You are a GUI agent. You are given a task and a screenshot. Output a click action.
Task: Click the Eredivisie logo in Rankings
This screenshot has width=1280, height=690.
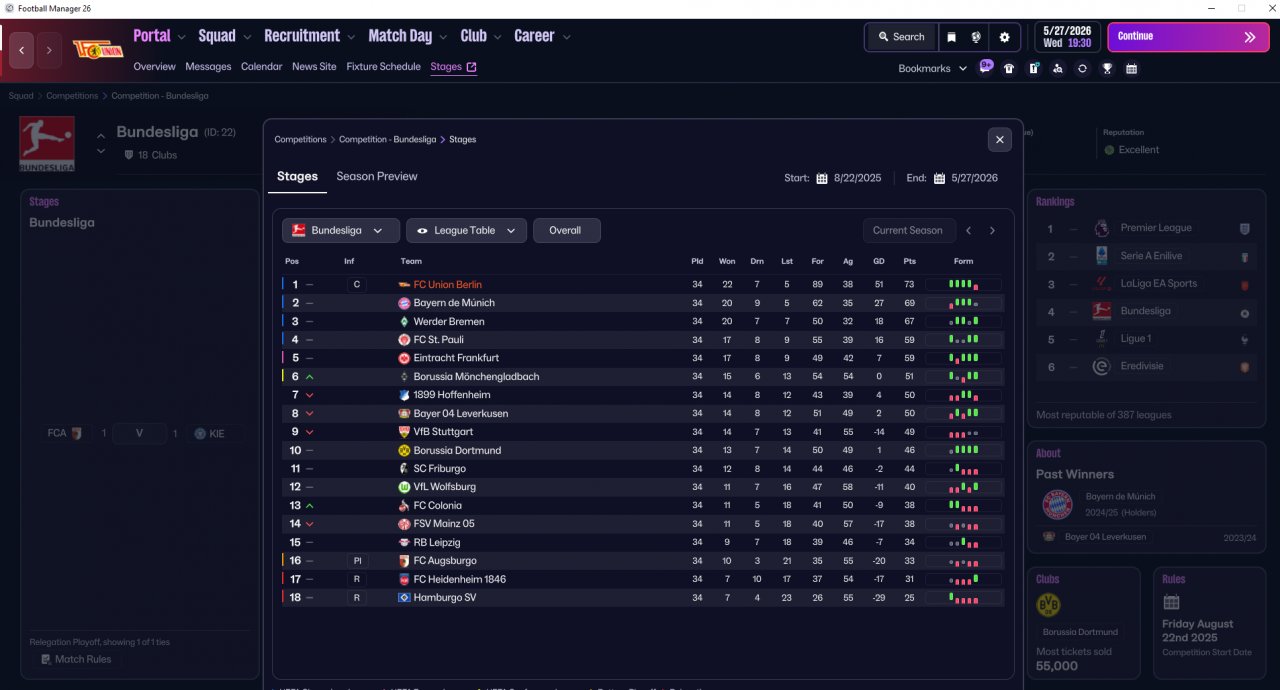(x=1102, y=367)
